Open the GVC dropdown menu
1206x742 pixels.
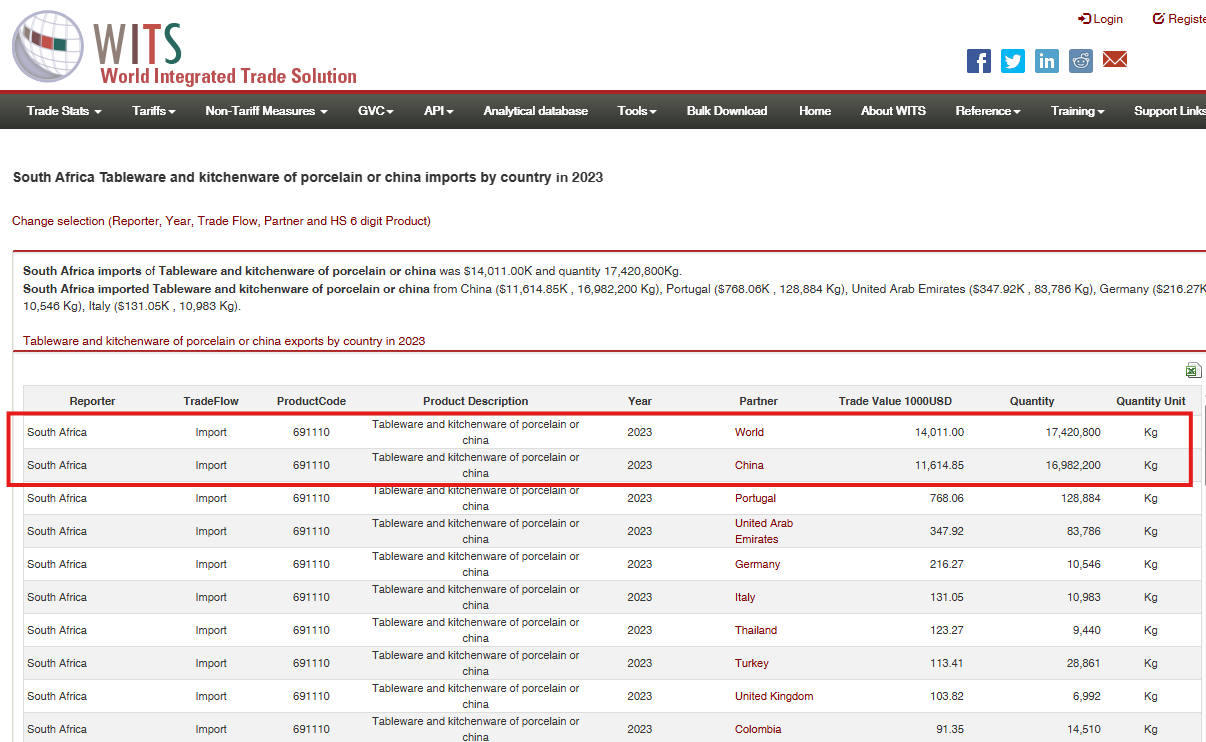(376, 111)
